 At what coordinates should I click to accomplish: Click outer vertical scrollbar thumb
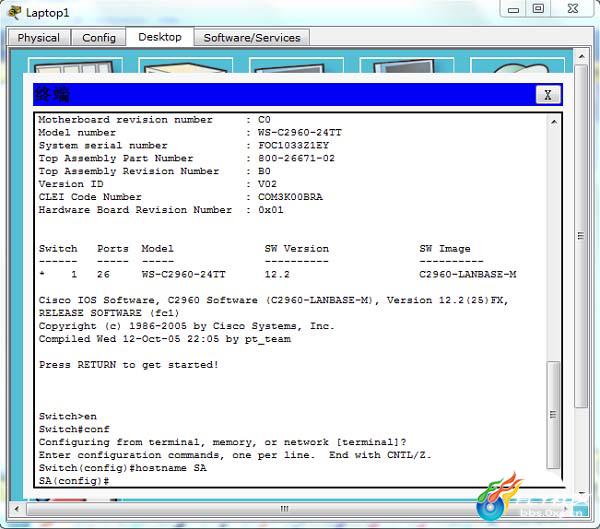click(581, 236)
